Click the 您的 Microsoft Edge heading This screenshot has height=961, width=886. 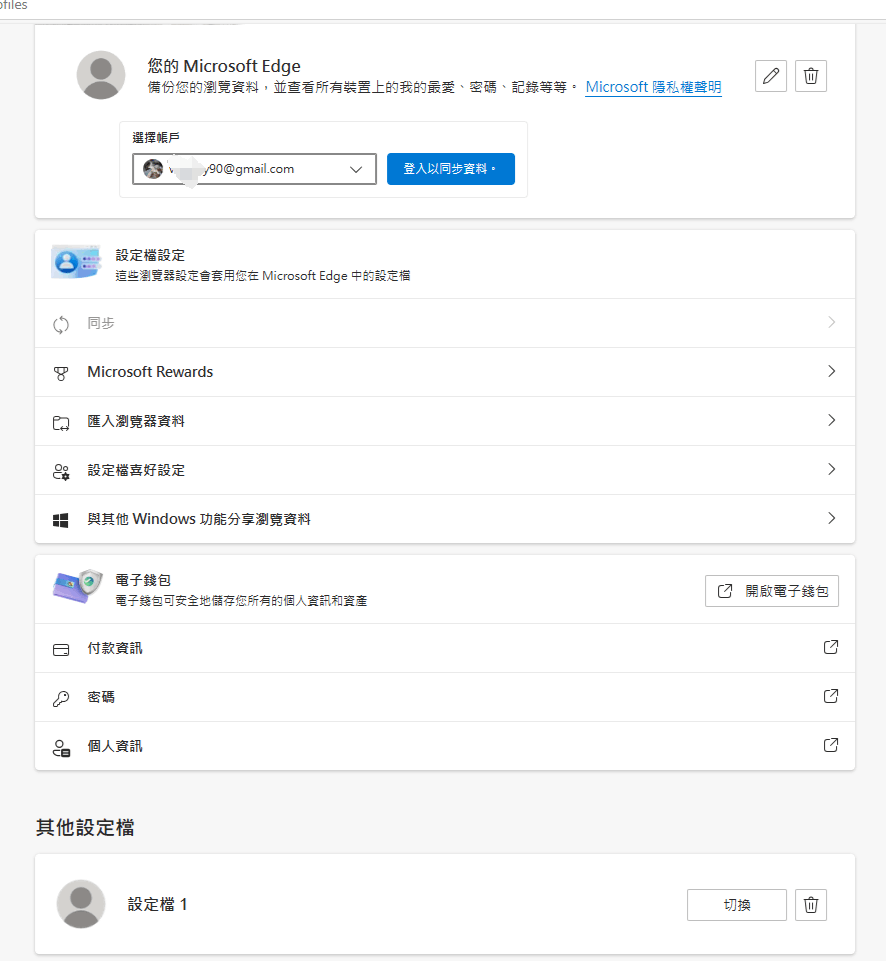(x=224, y=66)
